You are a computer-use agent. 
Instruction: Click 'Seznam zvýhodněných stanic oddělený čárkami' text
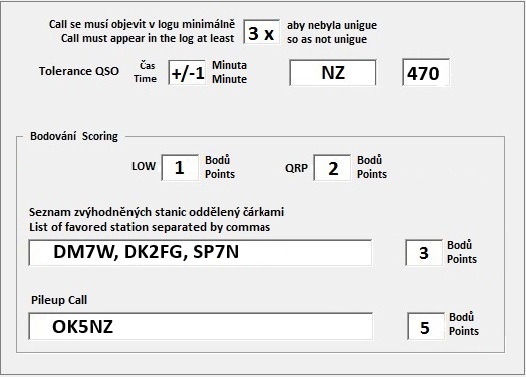click(156, 212)
